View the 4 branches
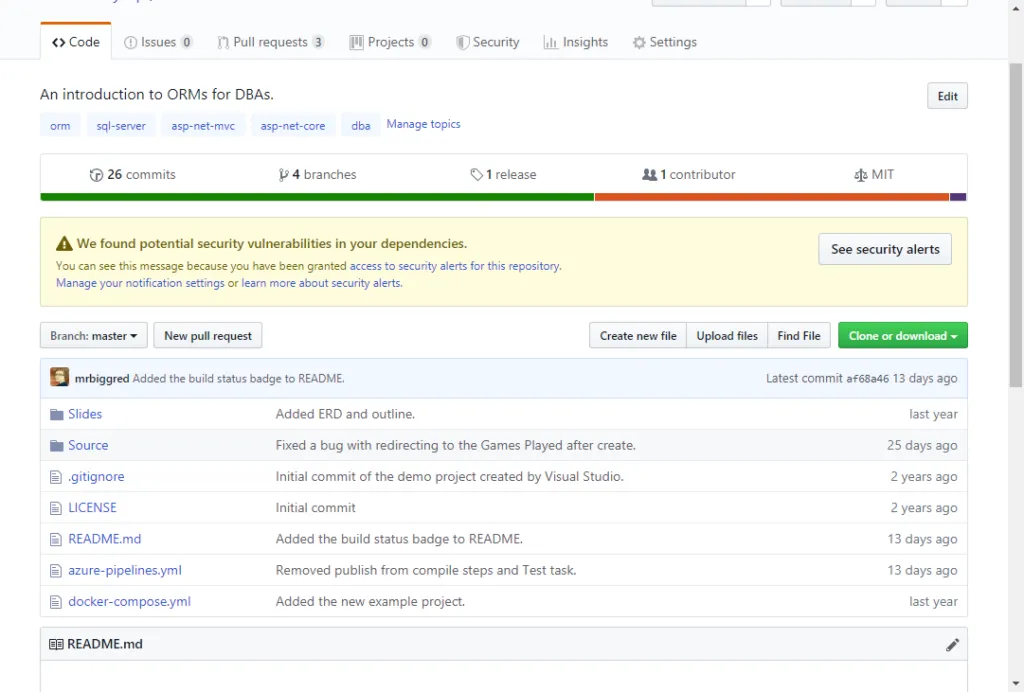 (317, 174)
